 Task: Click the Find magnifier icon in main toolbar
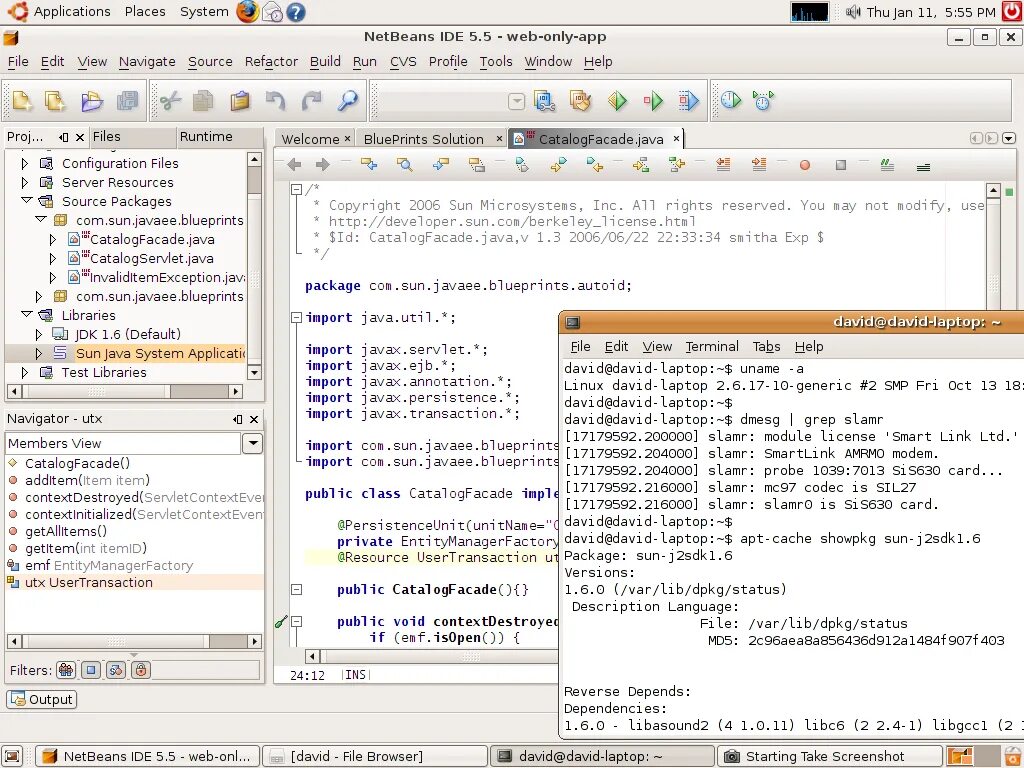coord(347,101)
